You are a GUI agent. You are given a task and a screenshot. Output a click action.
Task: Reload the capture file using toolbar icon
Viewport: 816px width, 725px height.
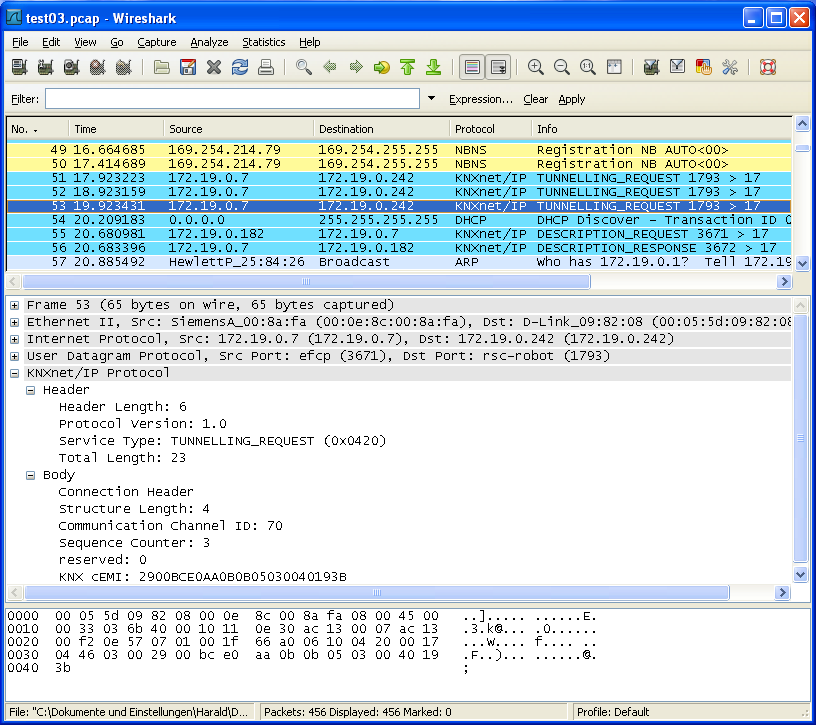tap(240, 67)
